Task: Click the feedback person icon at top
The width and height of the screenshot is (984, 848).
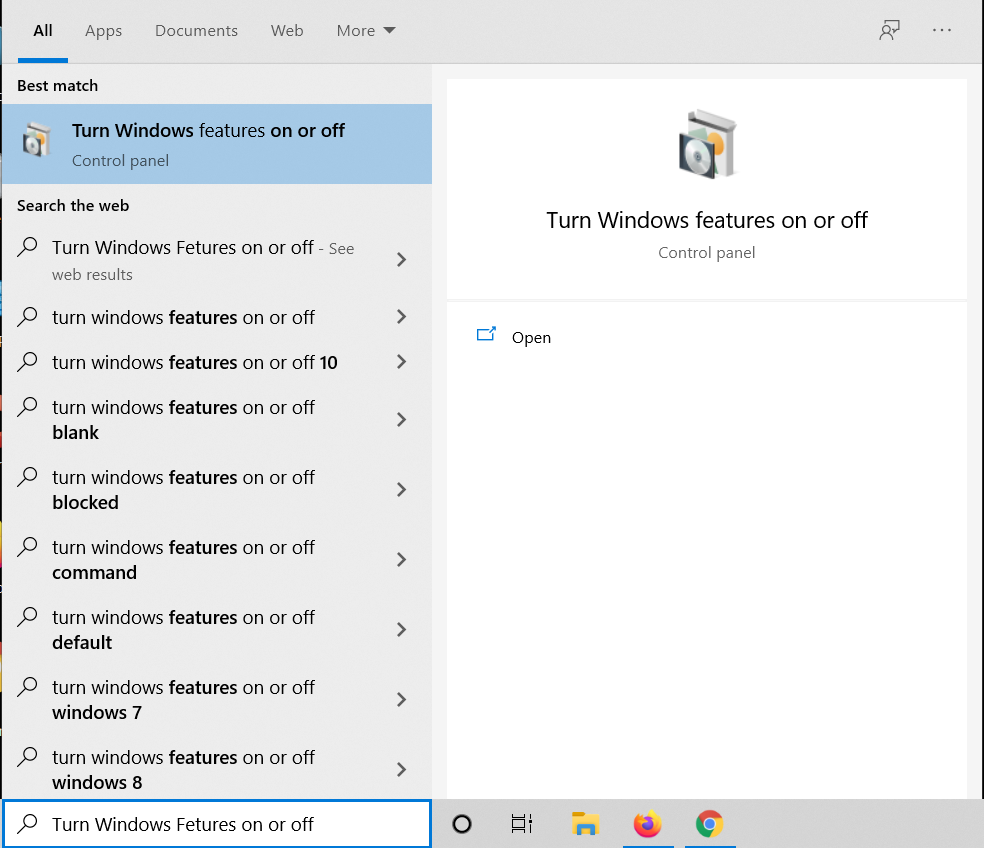Action: 889,31
